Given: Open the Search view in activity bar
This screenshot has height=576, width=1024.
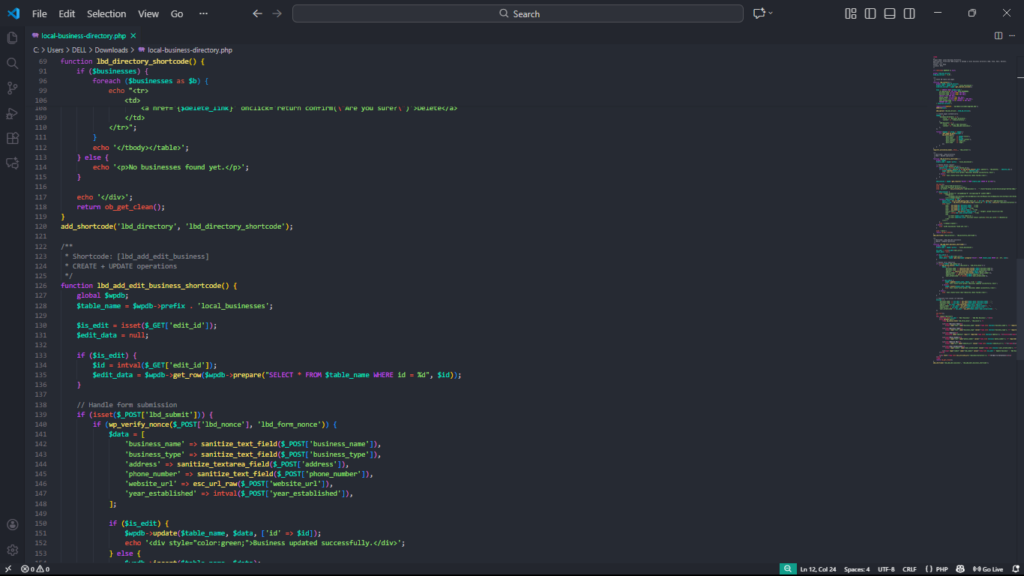Looking at the screenshot, I should coord(13,62).
